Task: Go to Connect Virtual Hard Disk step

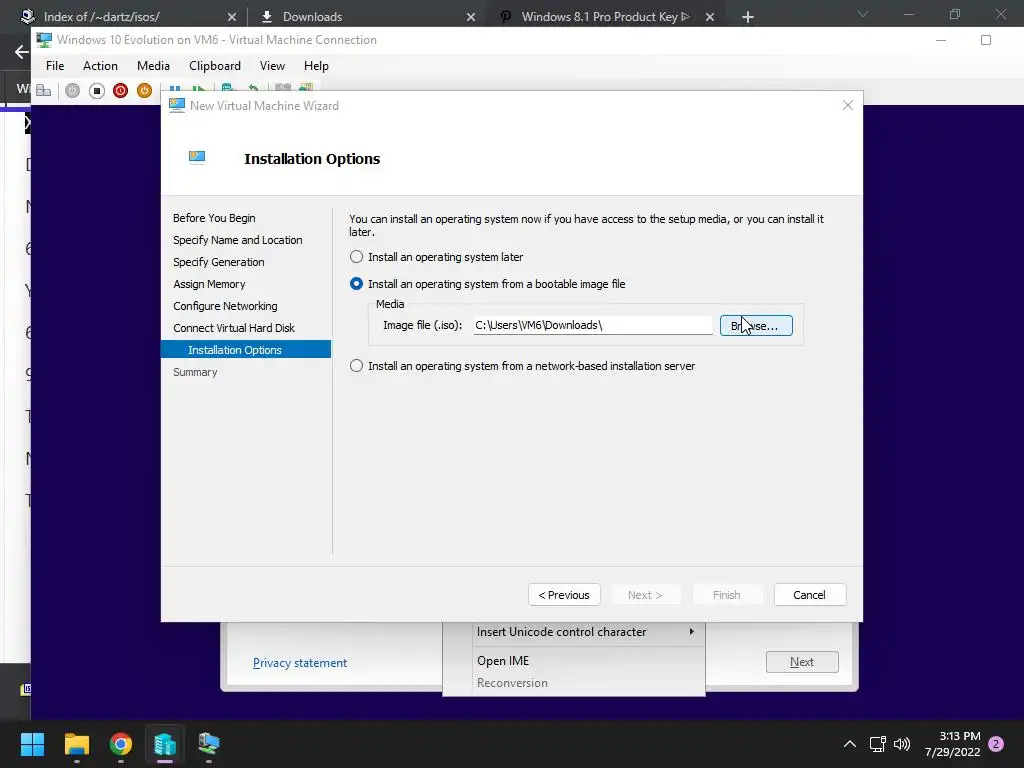Action: coord(234,328)
